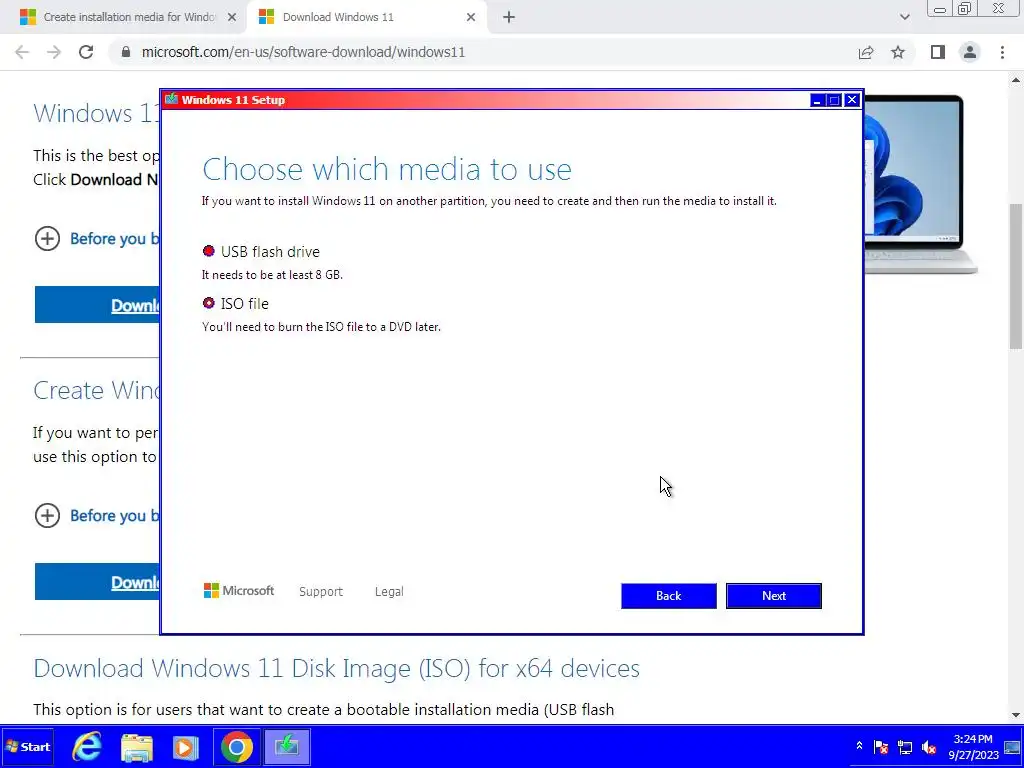
Task: Launch Internet Explorer from taskbar
Action: (x=87, y=747)
